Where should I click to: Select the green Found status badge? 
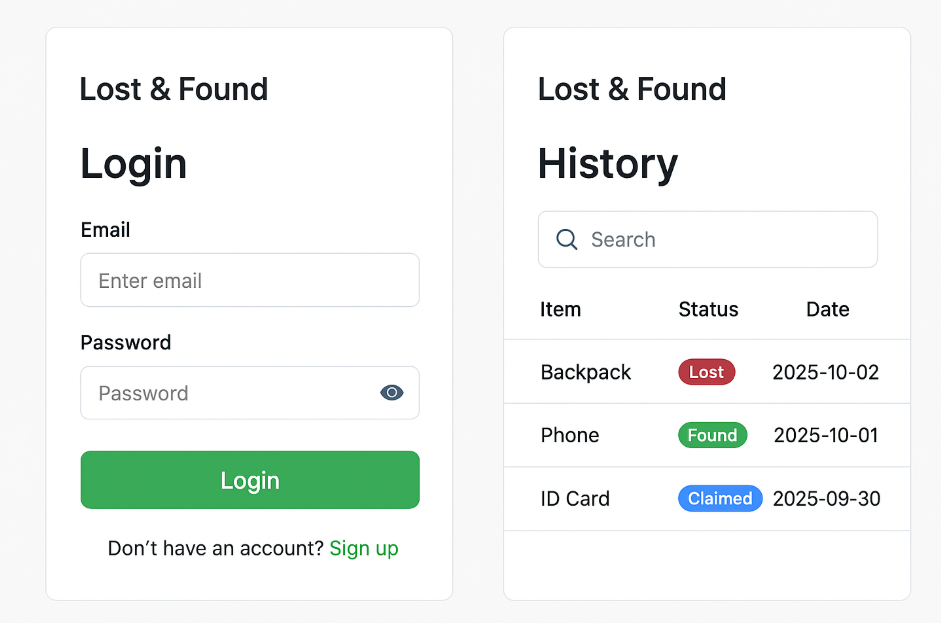[x=712, y=435]
